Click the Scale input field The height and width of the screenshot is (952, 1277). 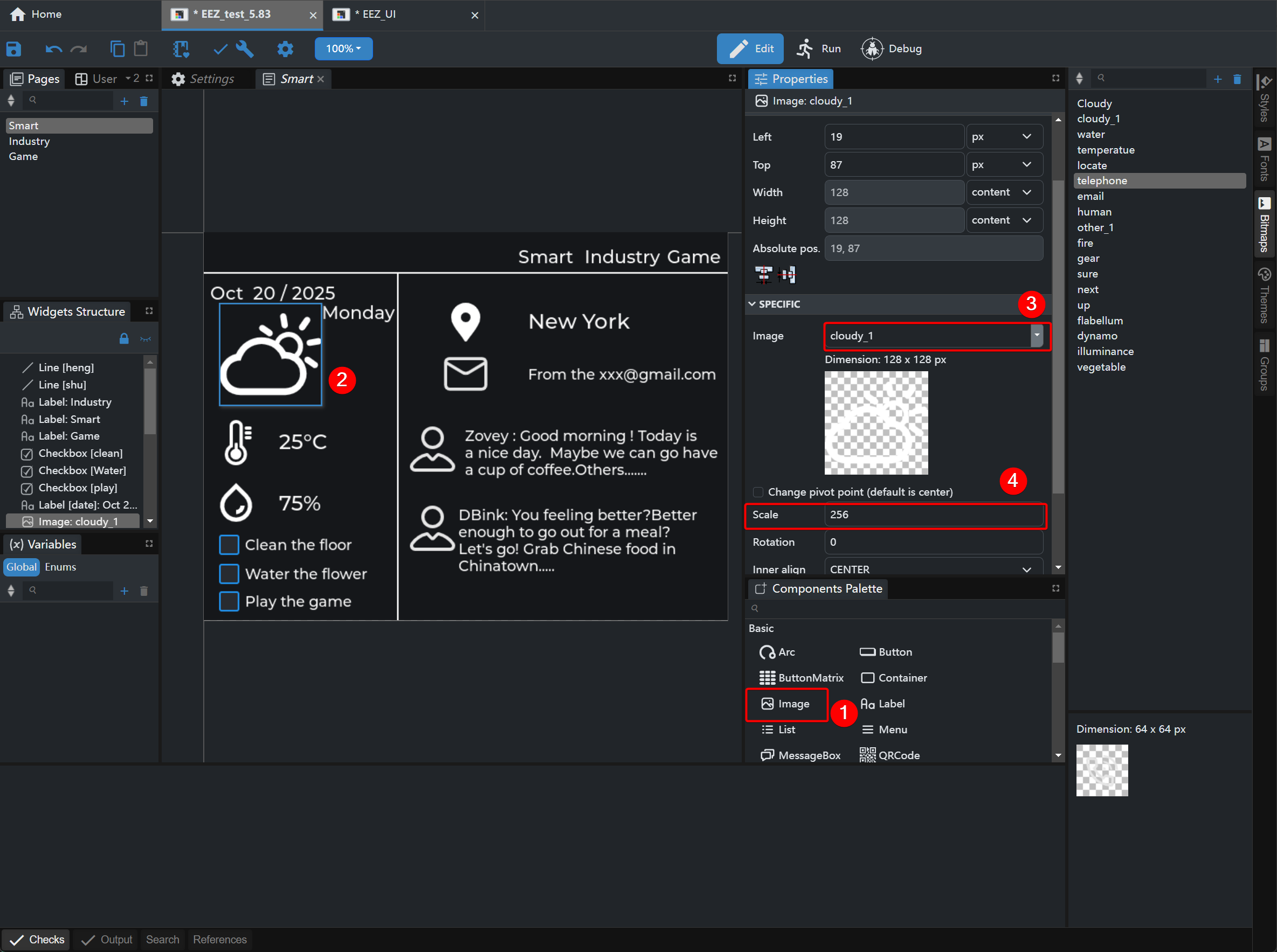[x=933, y=515]
